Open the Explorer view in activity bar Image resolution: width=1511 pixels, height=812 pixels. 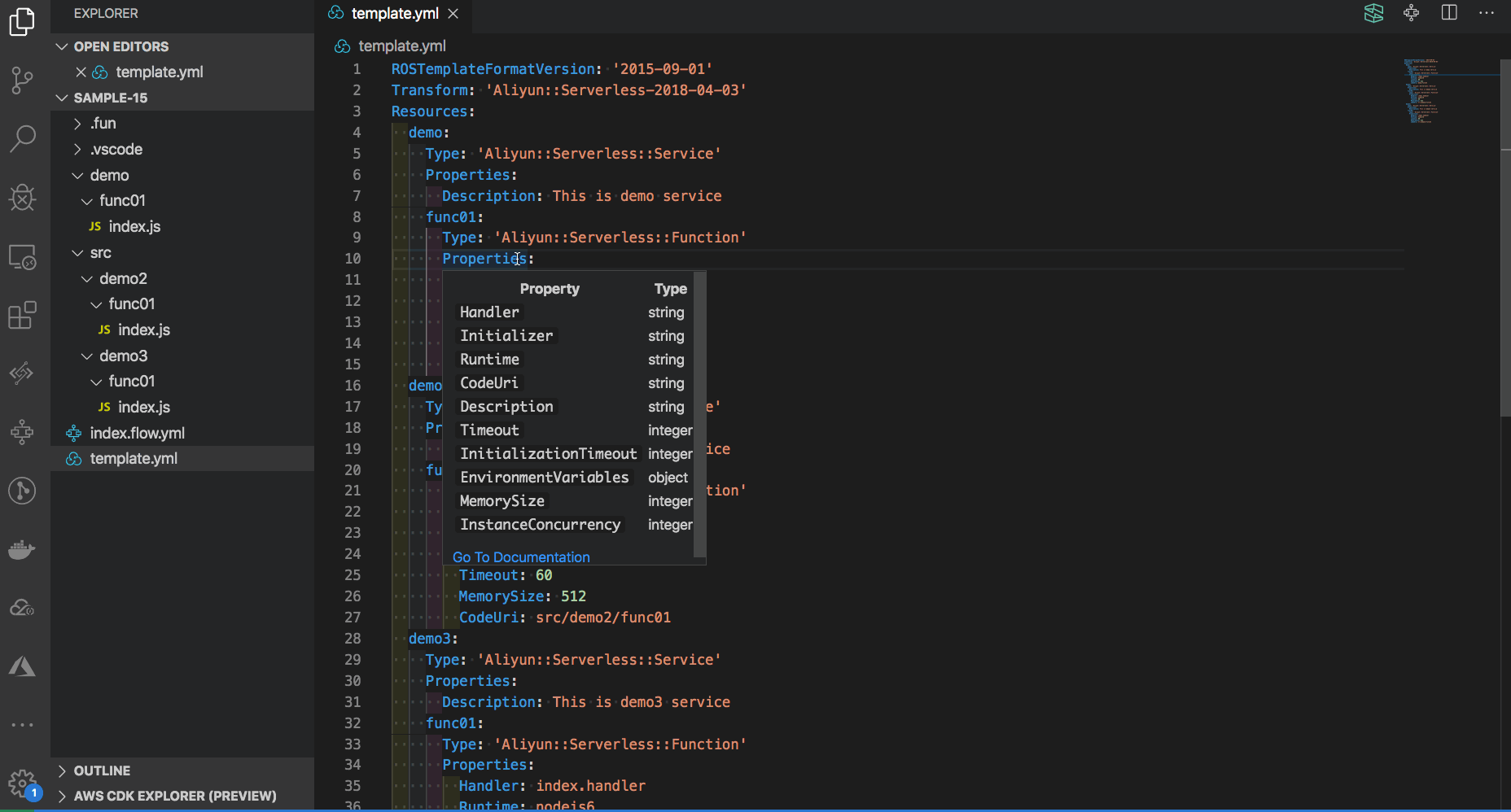[22, 21]
